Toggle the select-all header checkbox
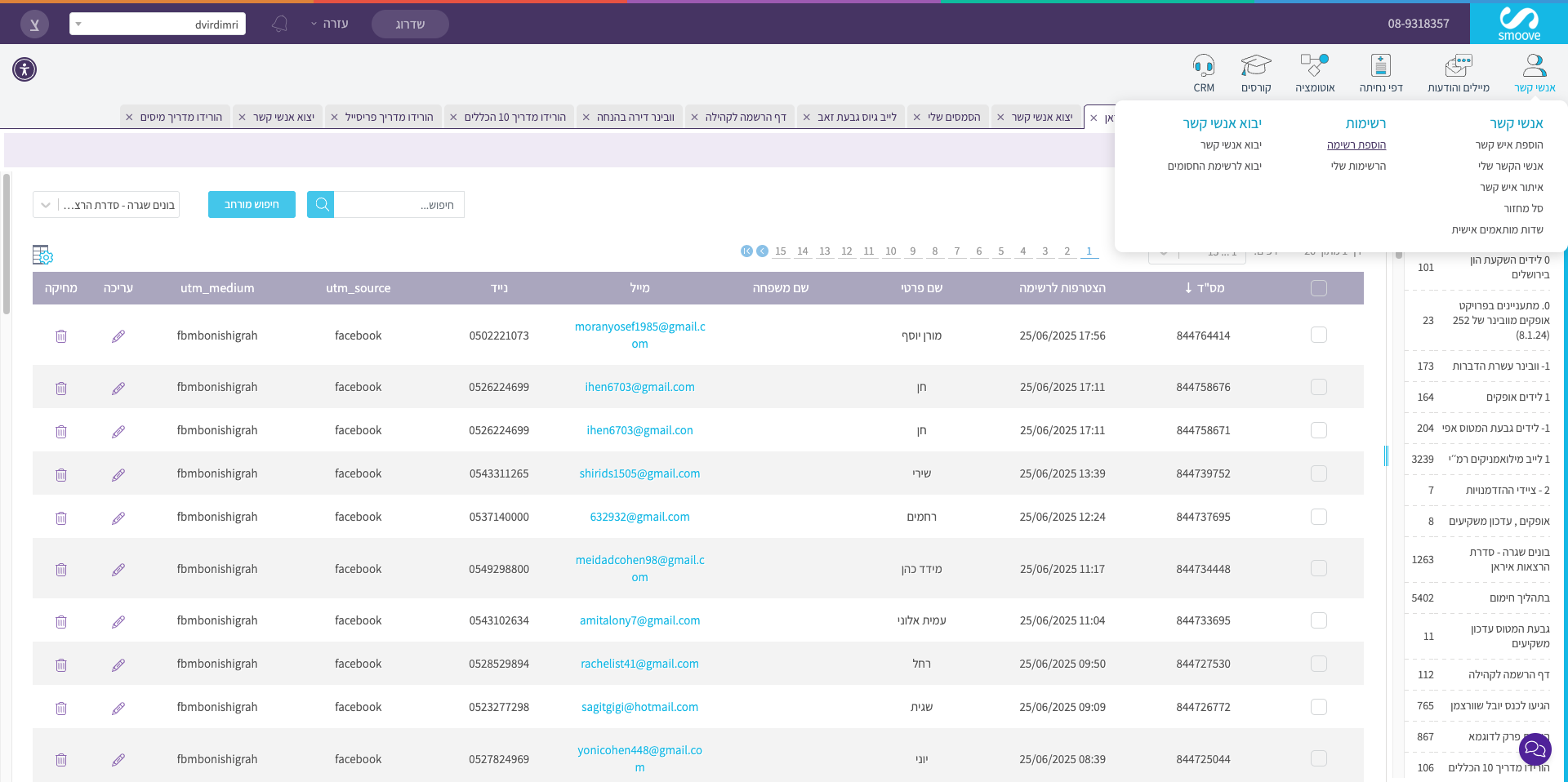 (x=1318, y=288)
